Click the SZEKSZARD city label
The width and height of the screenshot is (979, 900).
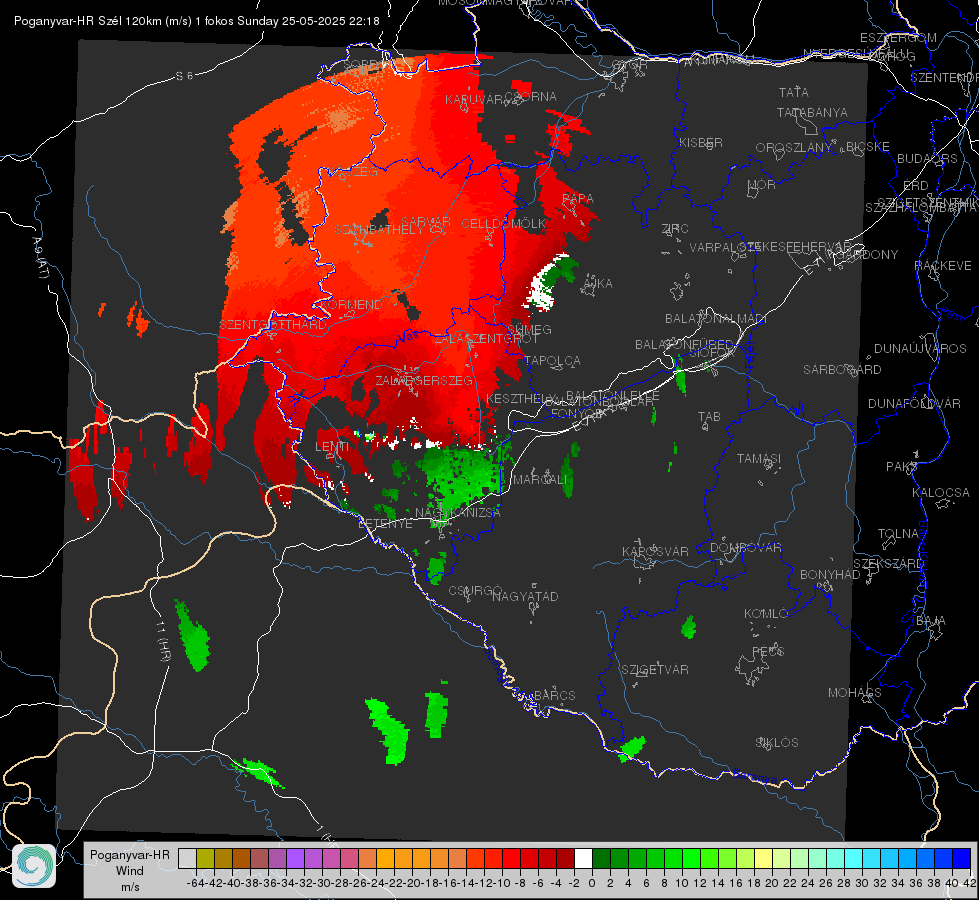pos(888,564)
